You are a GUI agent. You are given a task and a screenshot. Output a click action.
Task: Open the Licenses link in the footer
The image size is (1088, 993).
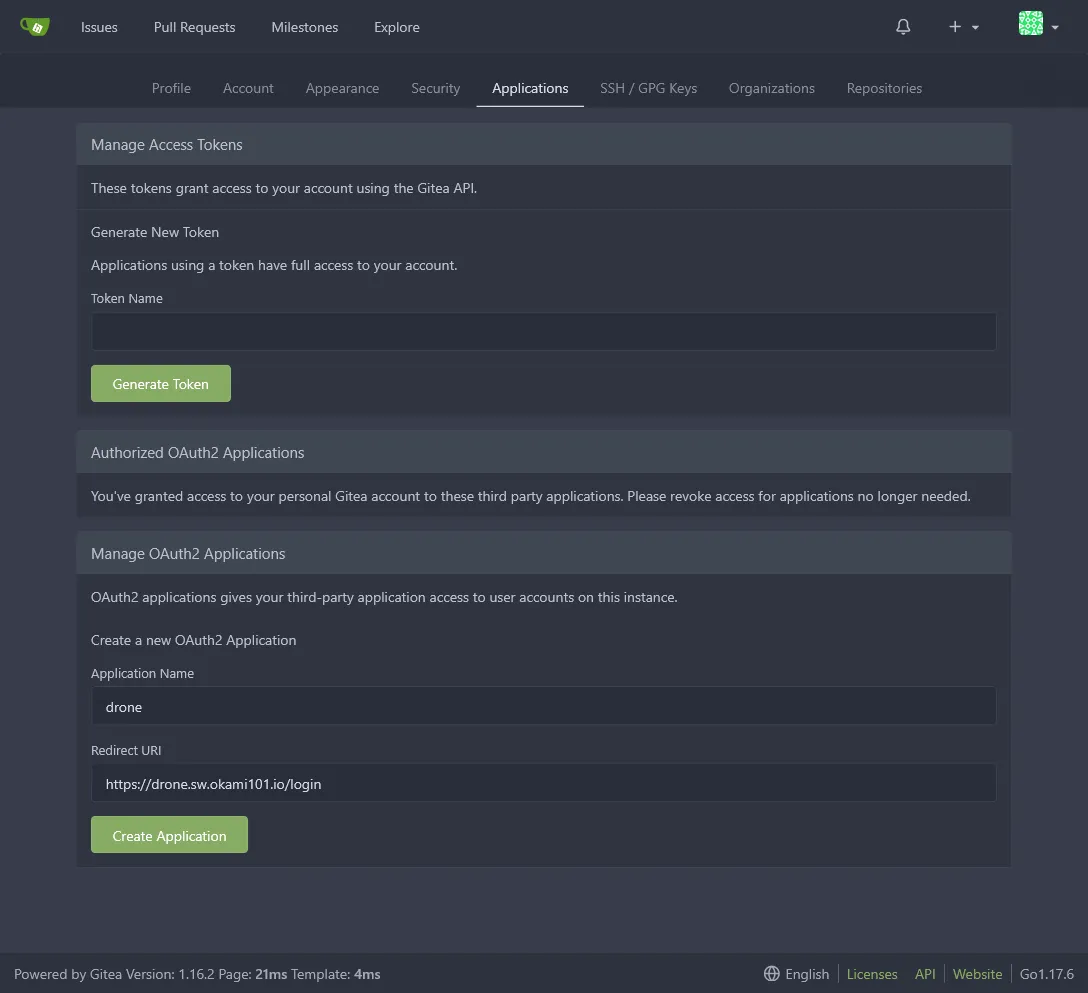pyautogui.click(x=872, y=973)
